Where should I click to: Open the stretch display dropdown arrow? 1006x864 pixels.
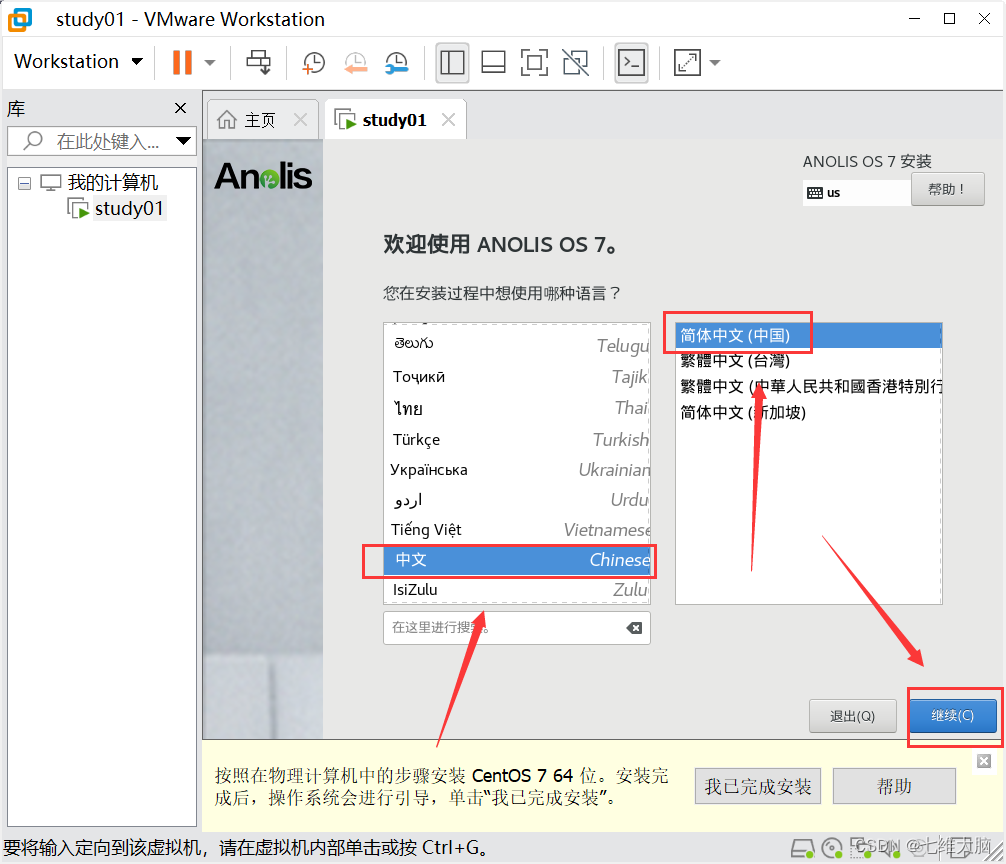click(x=715, y=63)
